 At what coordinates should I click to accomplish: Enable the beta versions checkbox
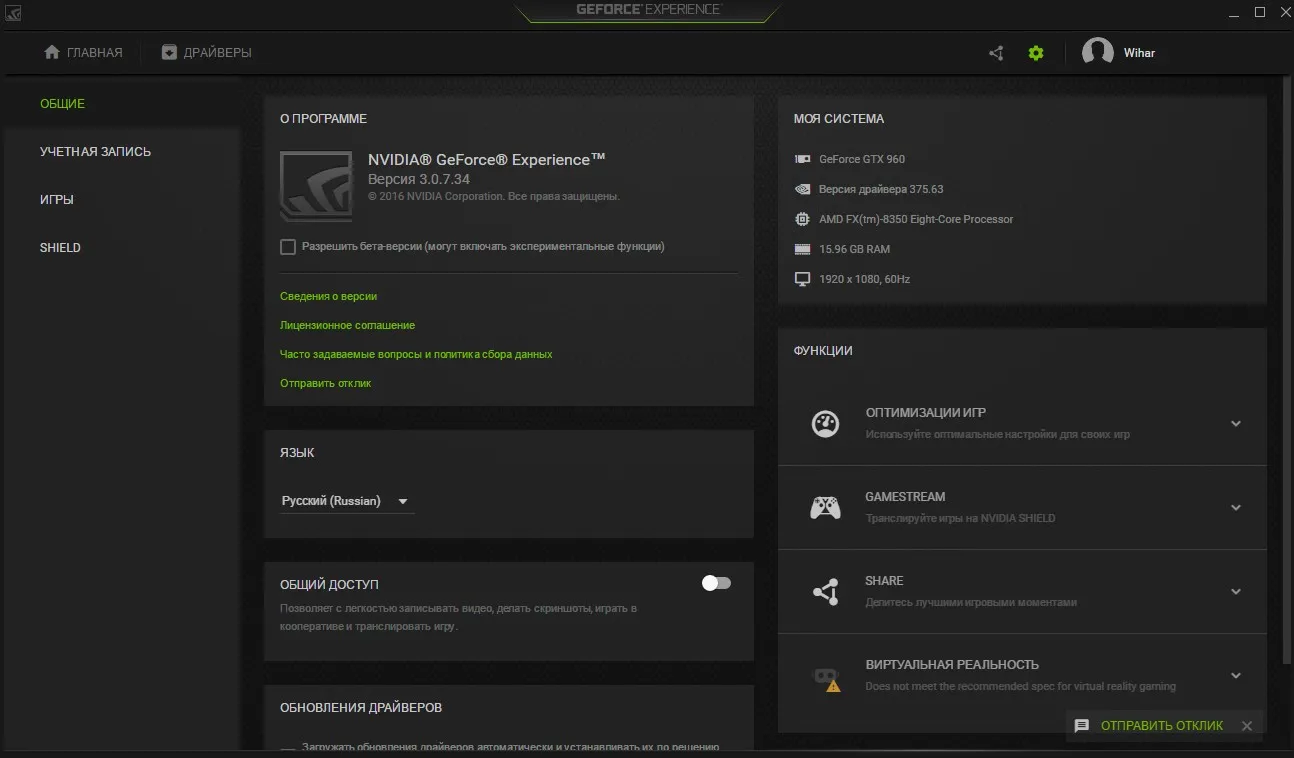click(288, 247)
